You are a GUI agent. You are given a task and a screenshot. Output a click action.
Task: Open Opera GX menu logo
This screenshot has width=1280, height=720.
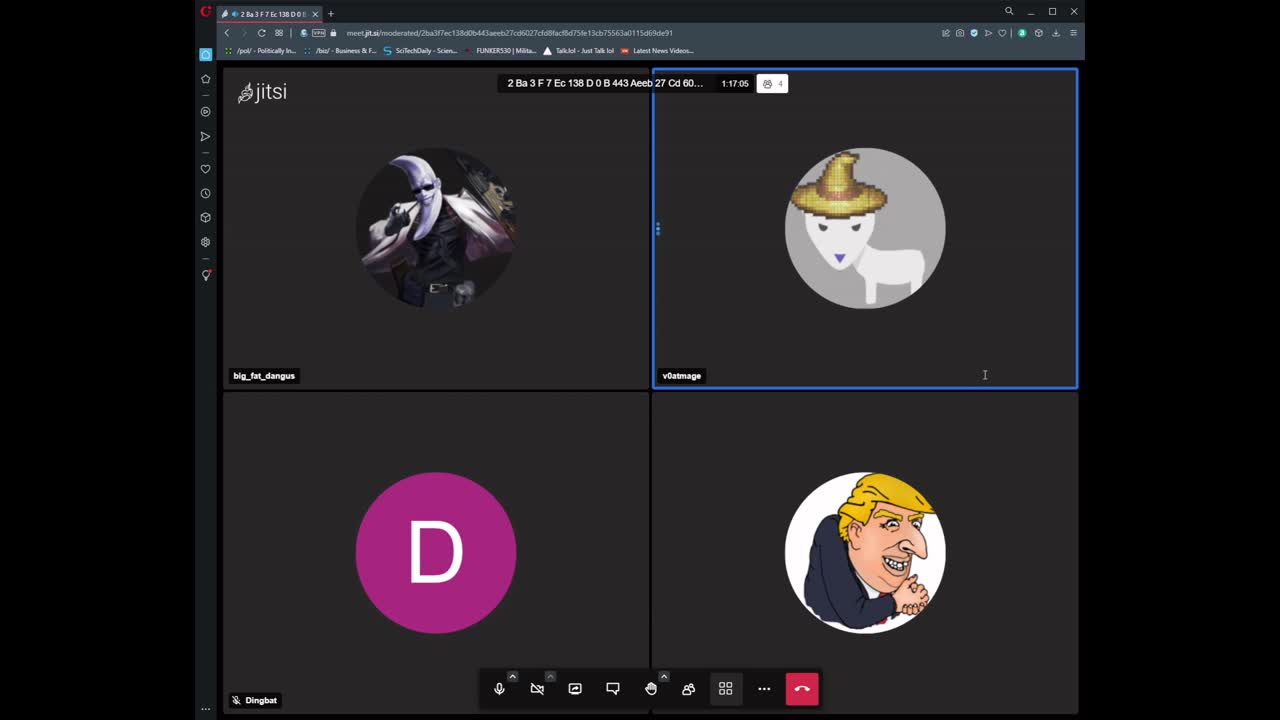click(x=206, y=12)
